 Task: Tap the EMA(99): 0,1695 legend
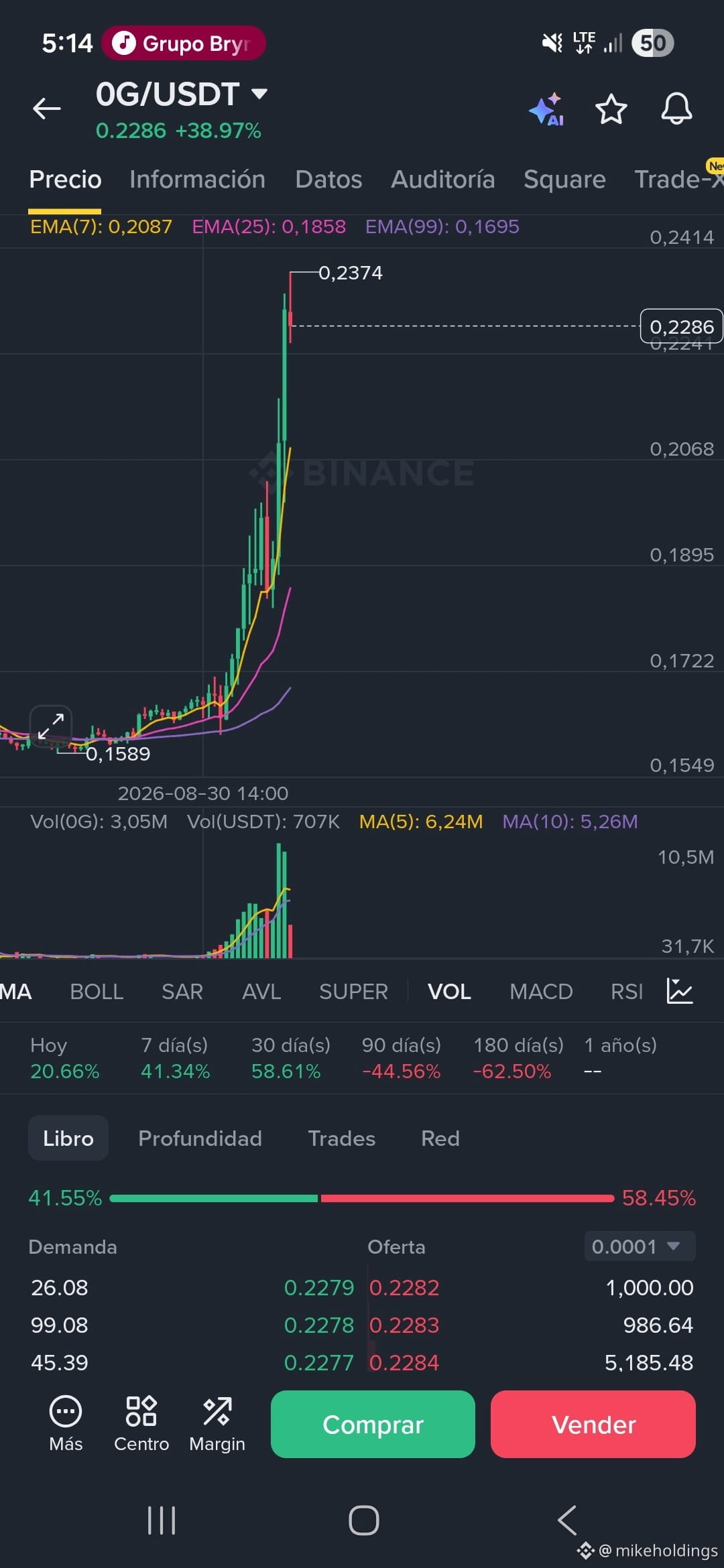[x=442, y=226]
